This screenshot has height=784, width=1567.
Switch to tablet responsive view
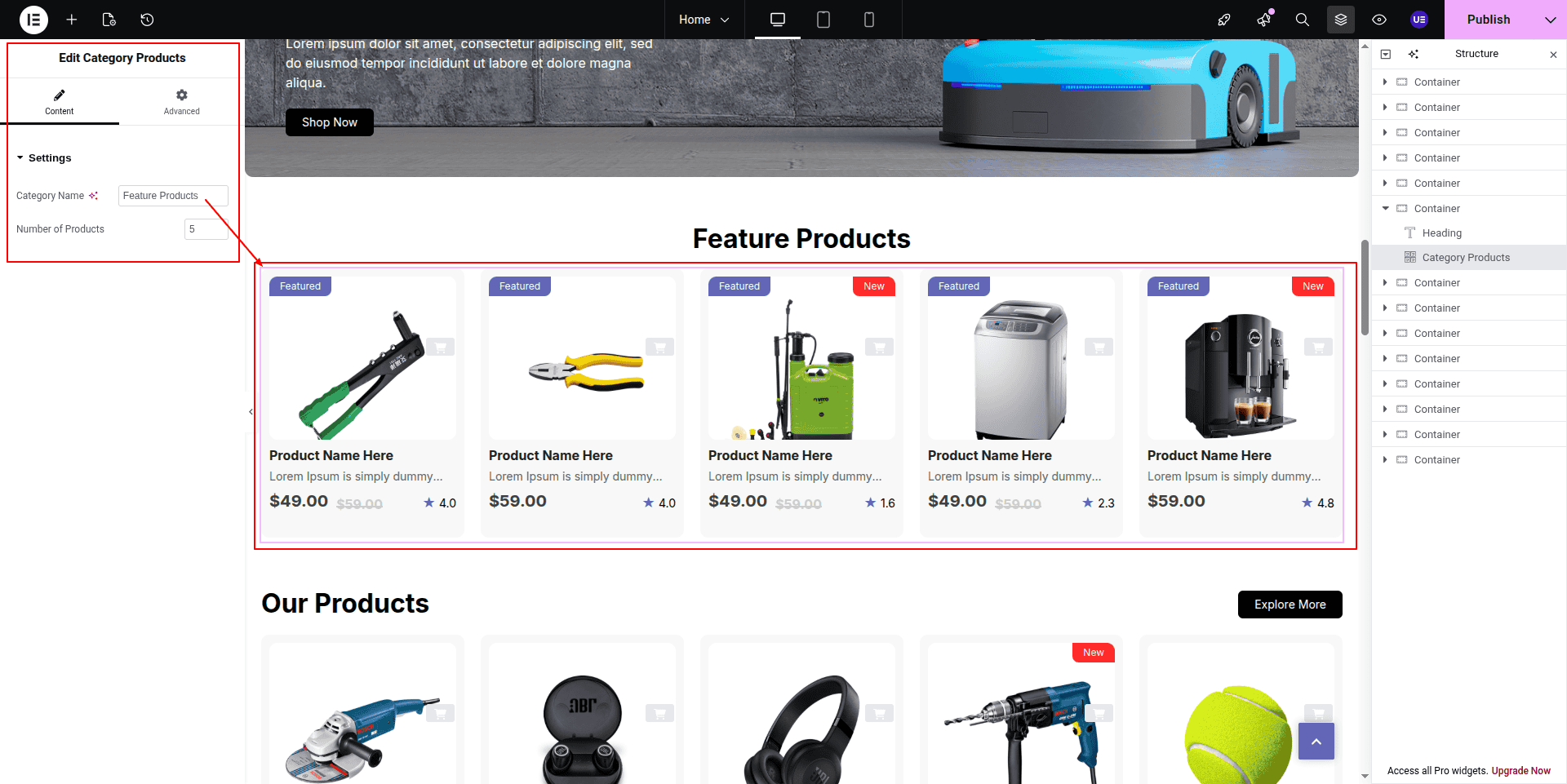tap(823, 20)
